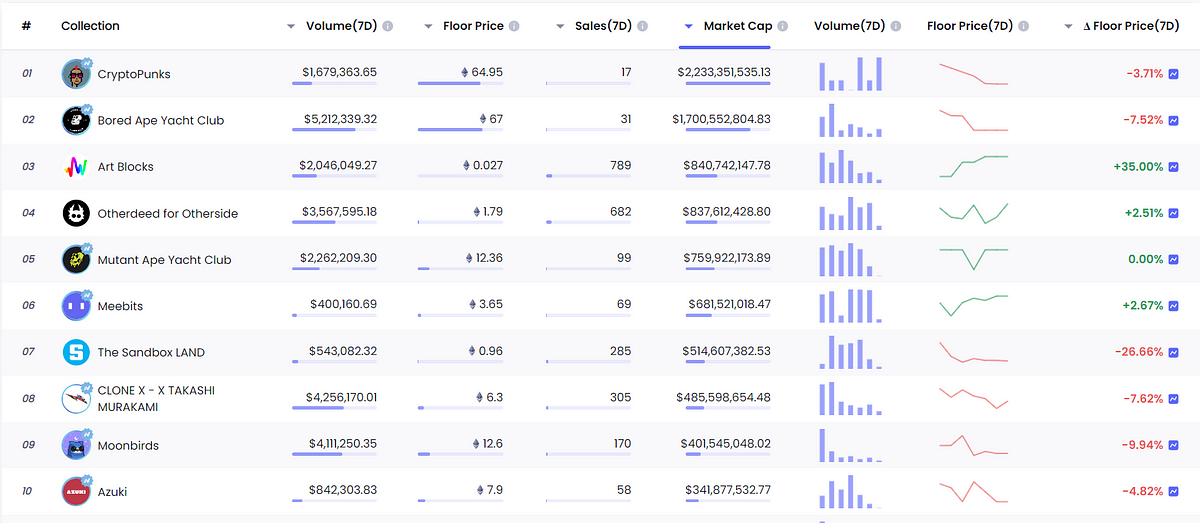Click info icon next to Sales(7D) header
This screenshot has width=1200, height=523.
[642, 26]
